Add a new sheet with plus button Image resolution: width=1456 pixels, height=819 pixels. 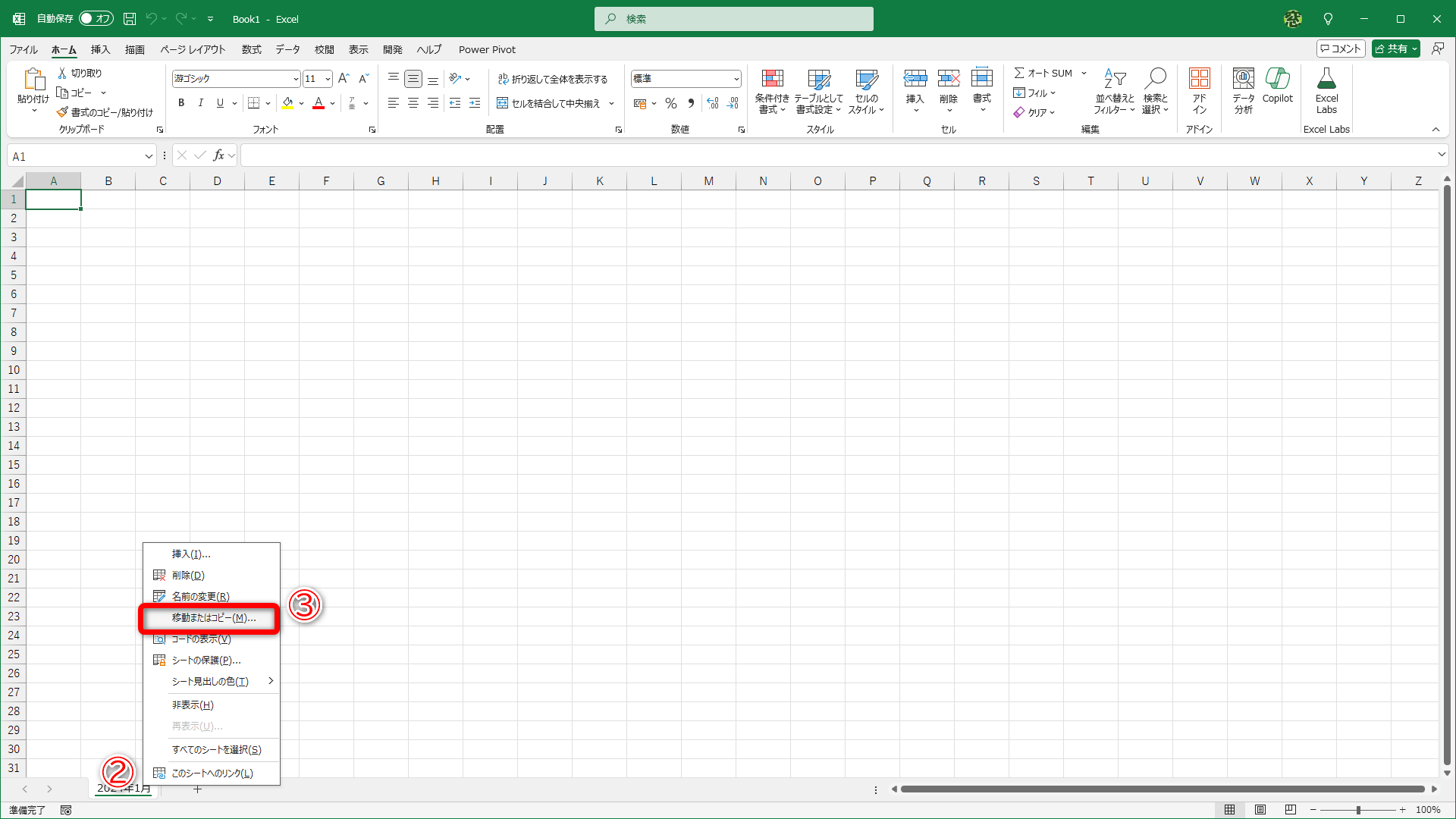coord(197,789)
